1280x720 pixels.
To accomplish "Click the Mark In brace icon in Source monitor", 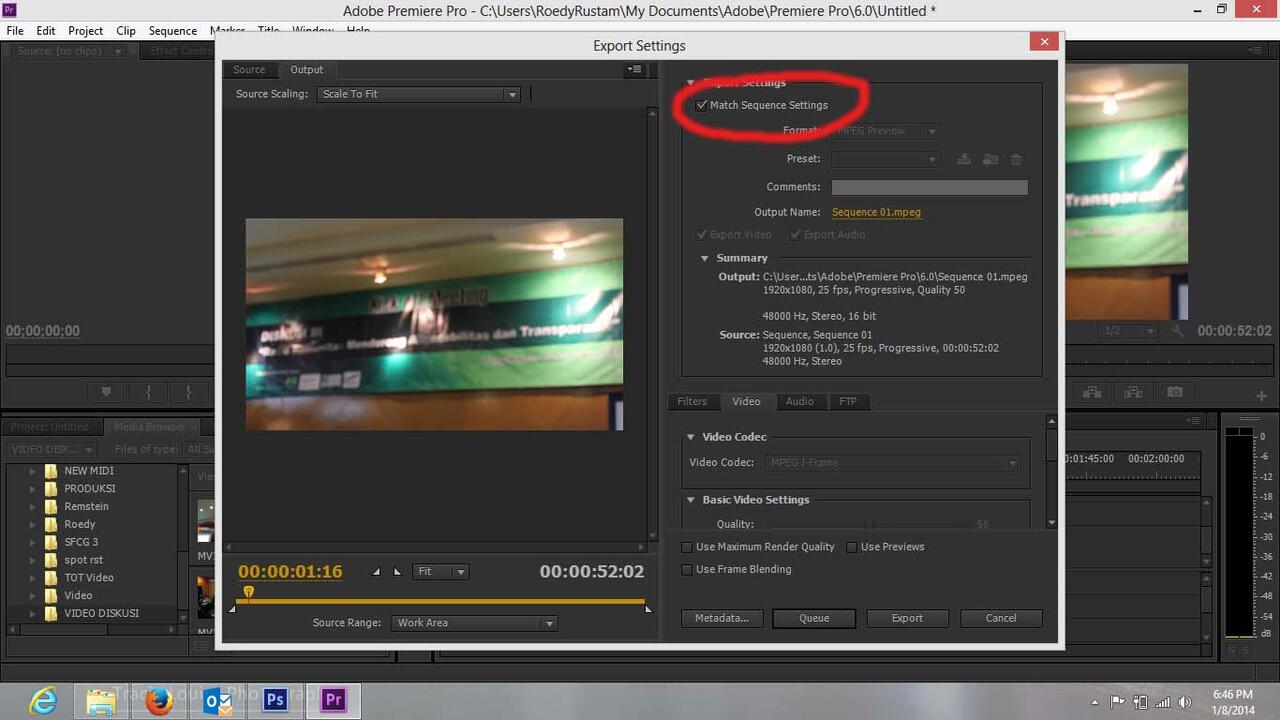I will 148,392.
